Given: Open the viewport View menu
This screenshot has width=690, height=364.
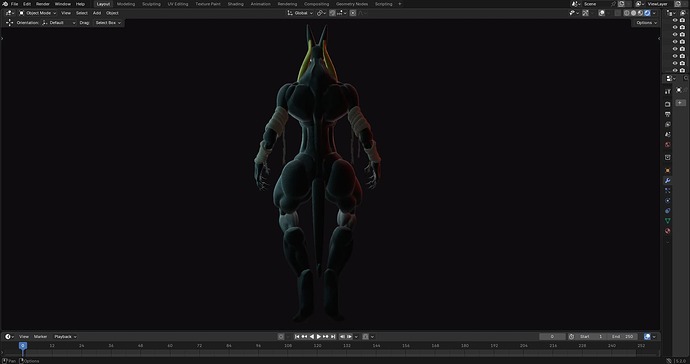Looking at the screenshot, I should (x=66, y=13).
